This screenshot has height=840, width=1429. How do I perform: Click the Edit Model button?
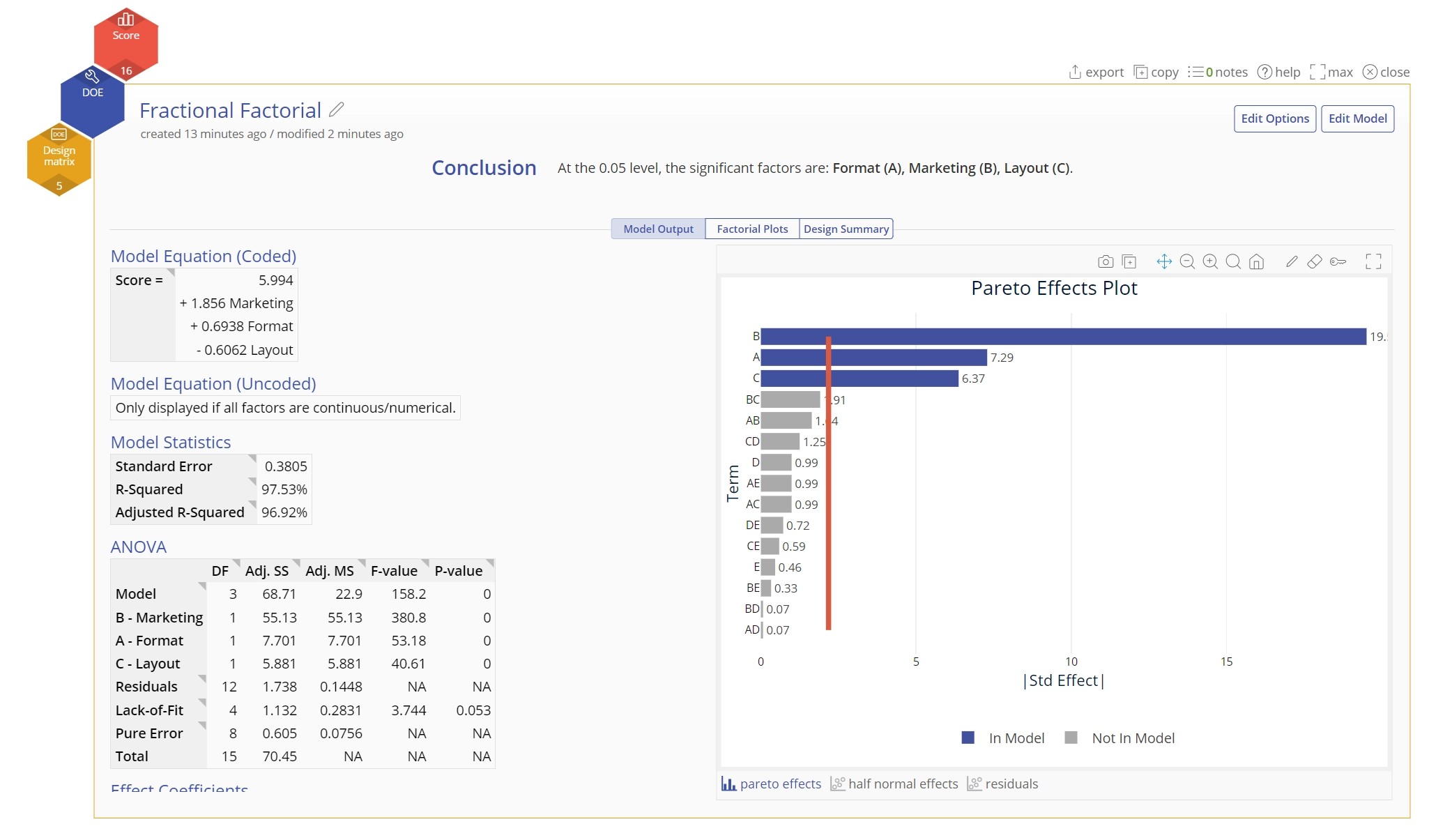1357,119
